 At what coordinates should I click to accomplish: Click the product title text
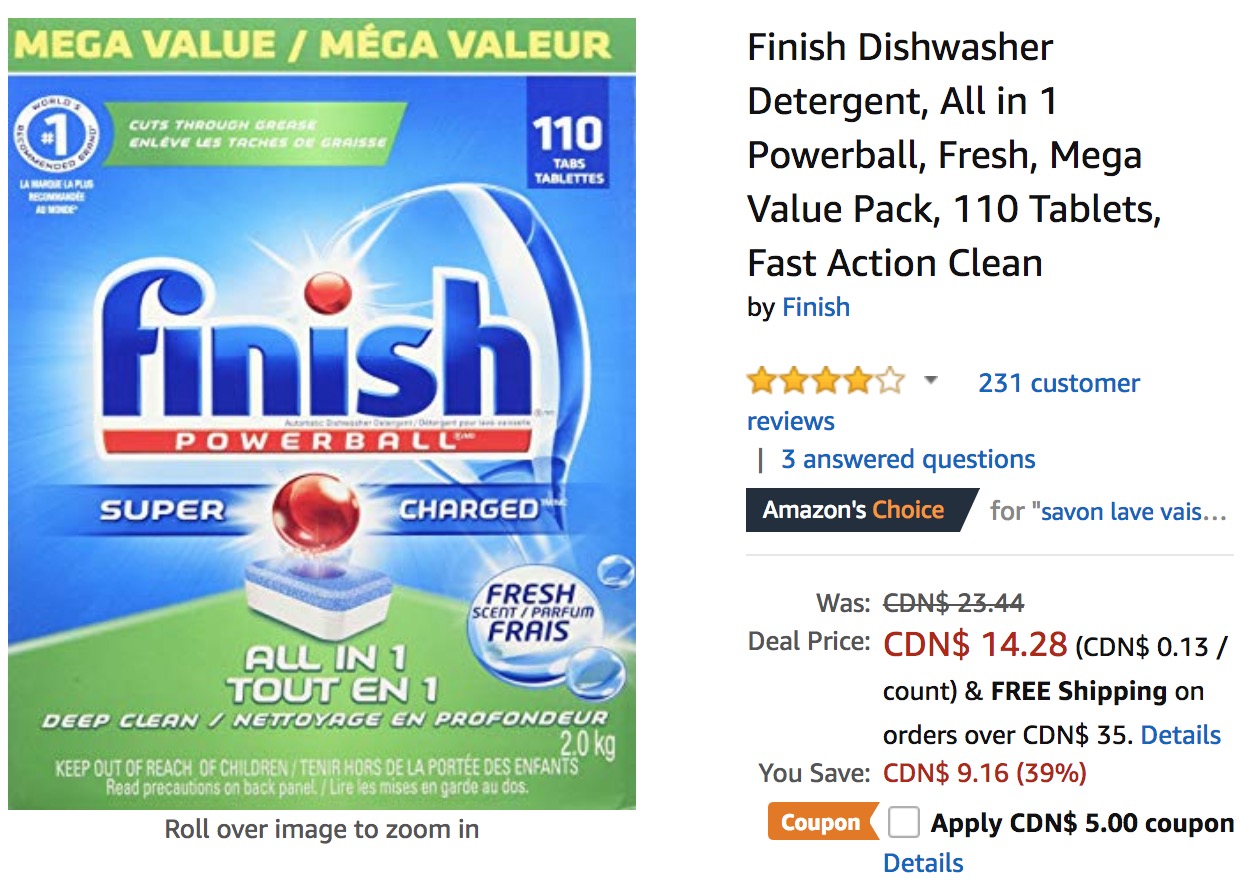pos(954,155)
